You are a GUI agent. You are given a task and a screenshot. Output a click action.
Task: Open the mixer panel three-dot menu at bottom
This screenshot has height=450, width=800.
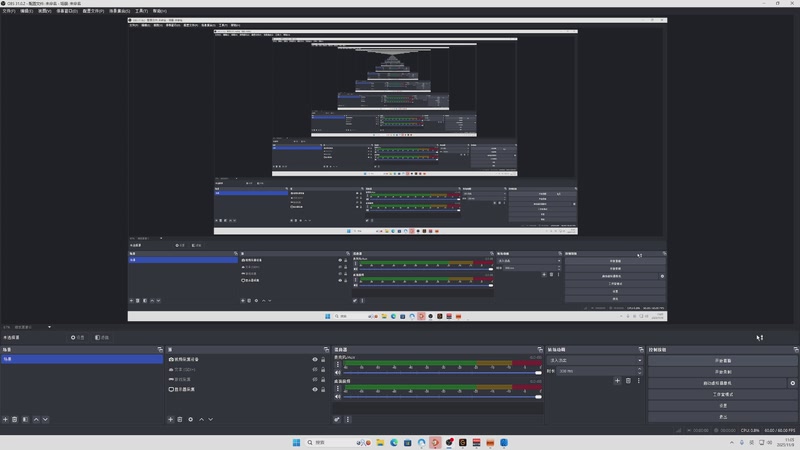[347, 419]
